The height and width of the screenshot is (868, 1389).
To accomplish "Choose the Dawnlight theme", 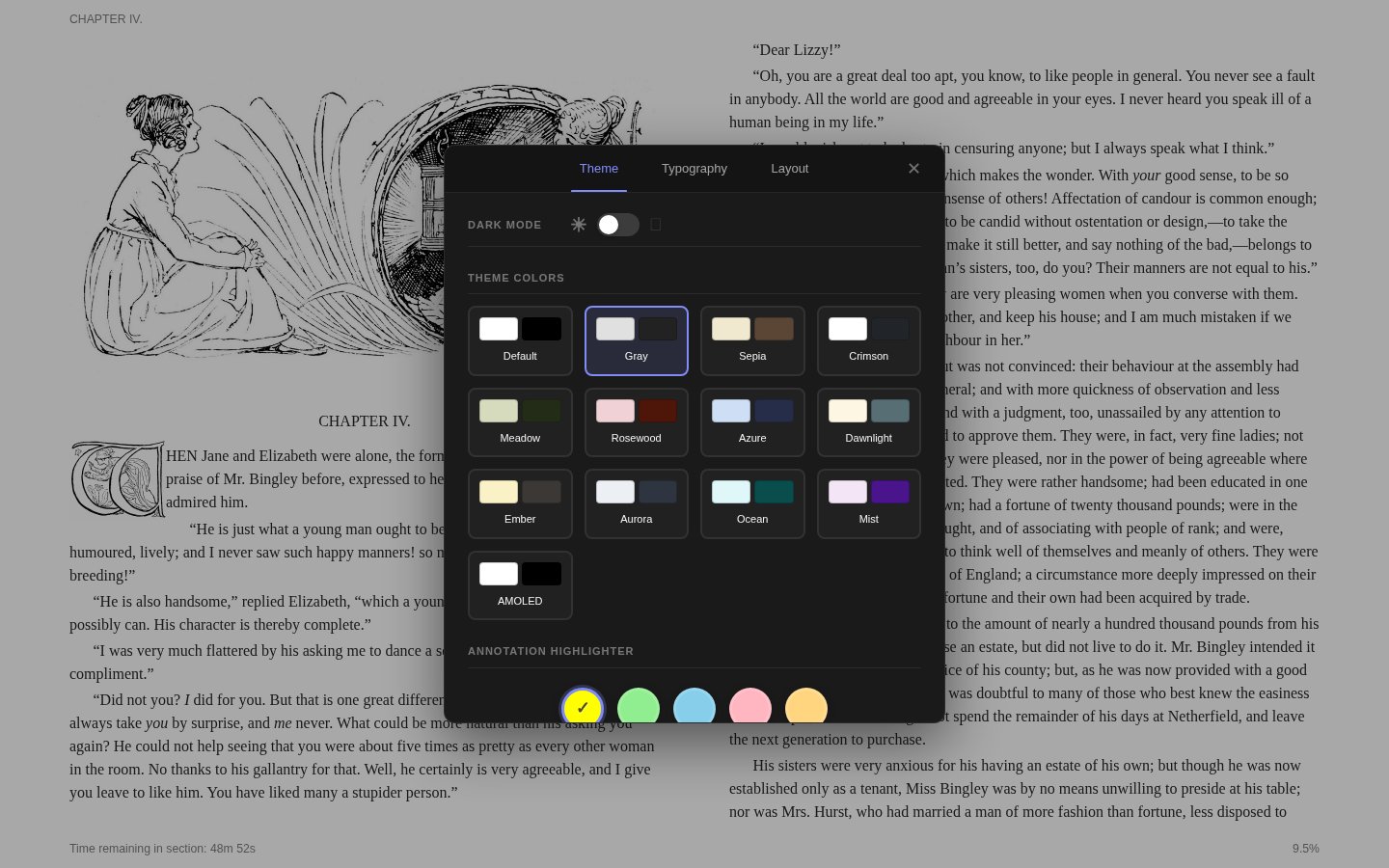I will (x=869, y=422).
